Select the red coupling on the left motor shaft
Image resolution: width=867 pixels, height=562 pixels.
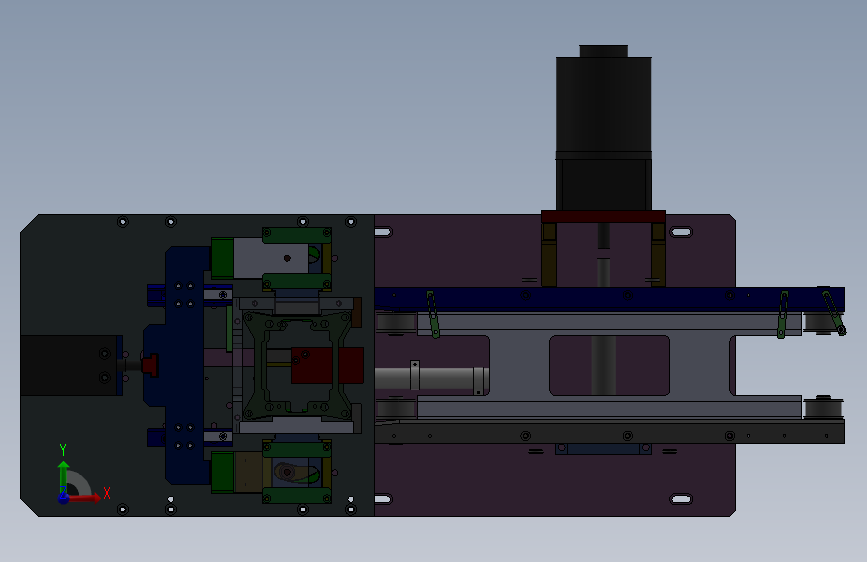click(x=149, y=365)
